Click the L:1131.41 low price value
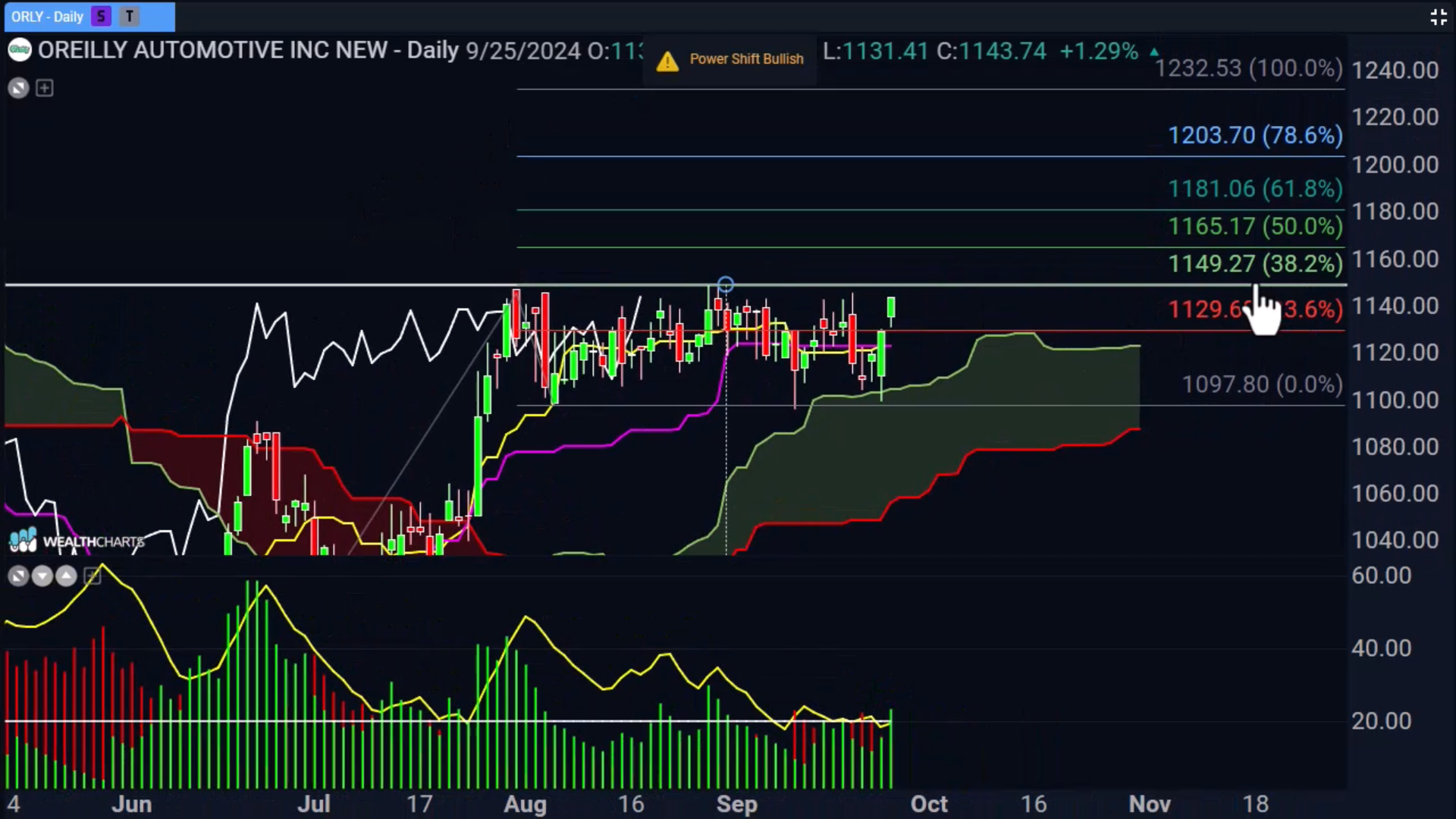The image size is (1456, 819). pos(876,52)
